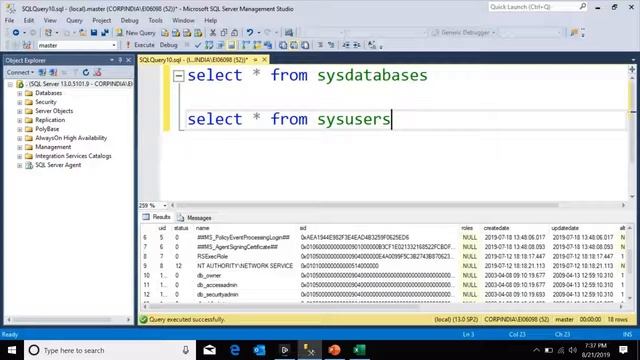Click the 'name' column header
The width and height of the screenshot is (640, 360).
[x=202, y=228]
